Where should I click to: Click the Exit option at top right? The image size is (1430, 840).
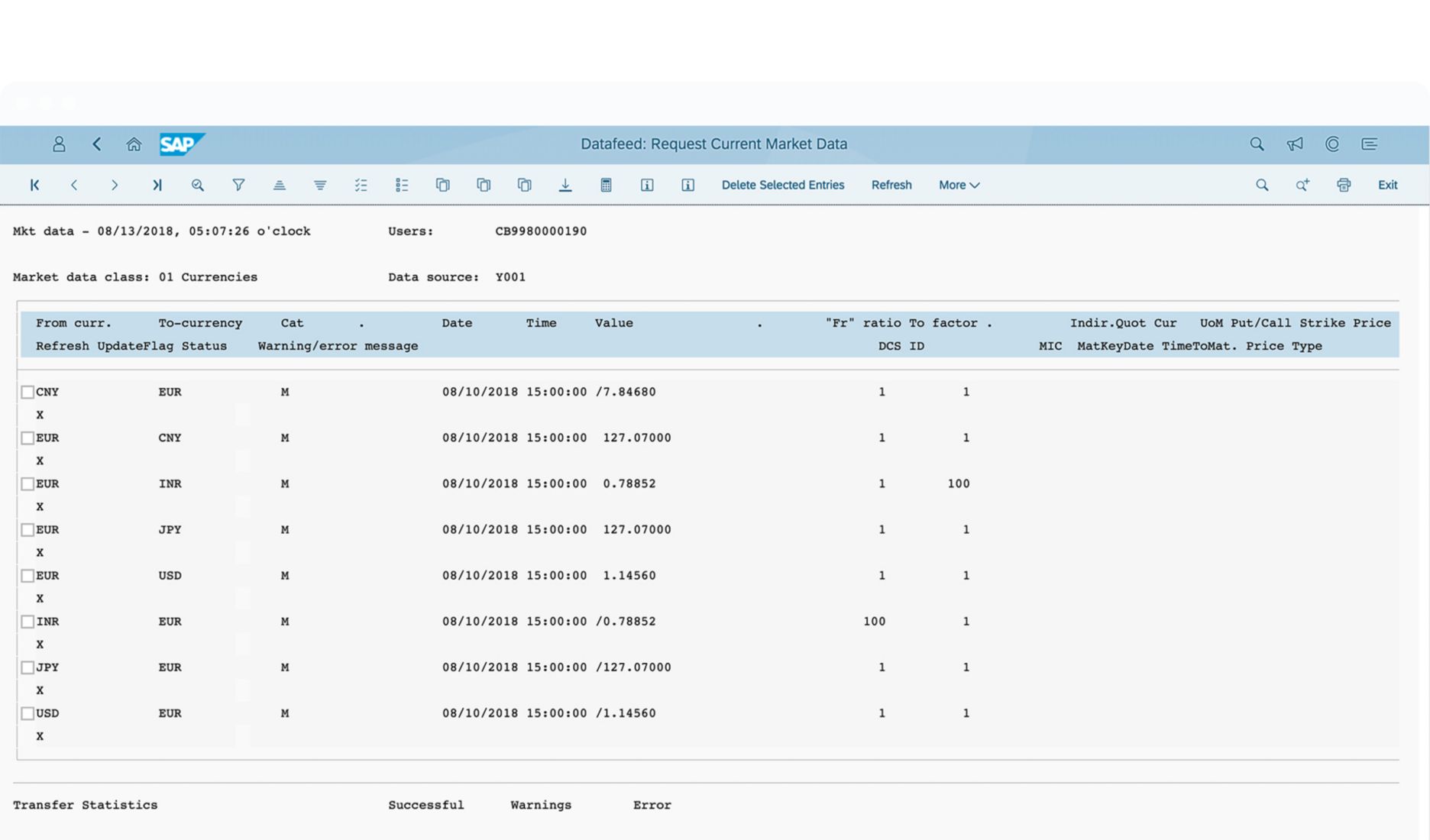pos(1387,185)
